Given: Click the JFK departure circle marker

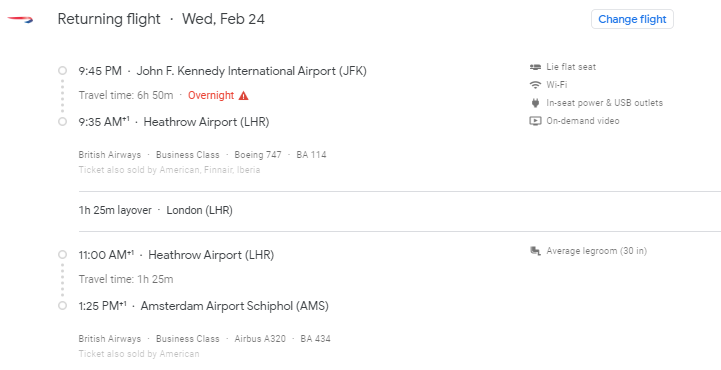Looking at the screenshot, I should coord(63,71).
